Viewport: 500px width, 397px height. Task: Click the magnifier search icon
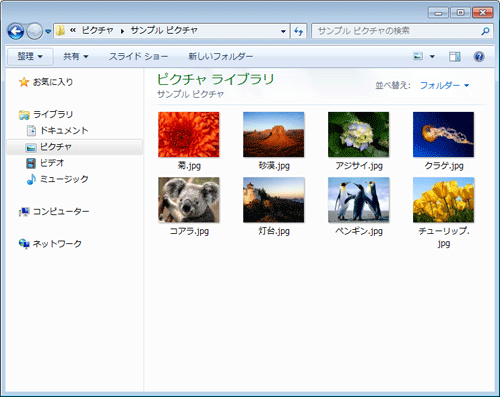(485, 31)
